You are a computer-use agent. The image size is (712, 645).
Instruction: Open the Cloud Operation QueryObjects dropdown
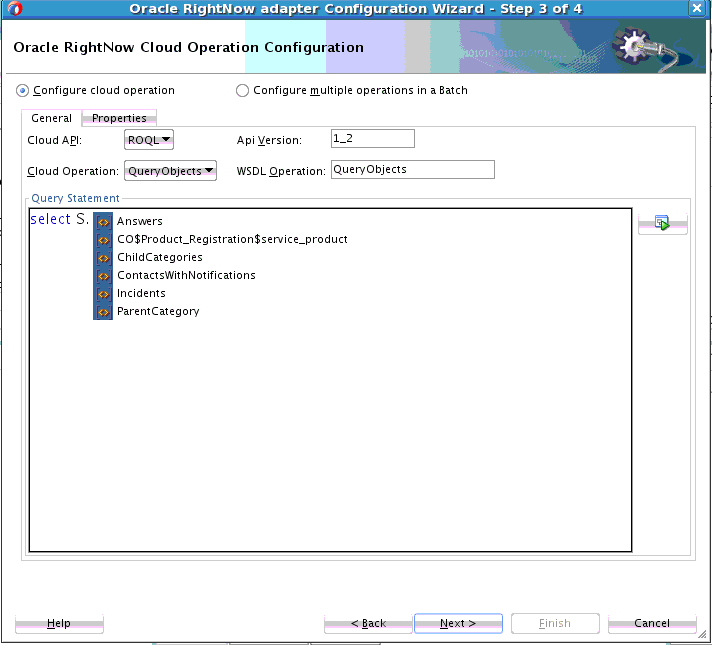tap(170, 171)
